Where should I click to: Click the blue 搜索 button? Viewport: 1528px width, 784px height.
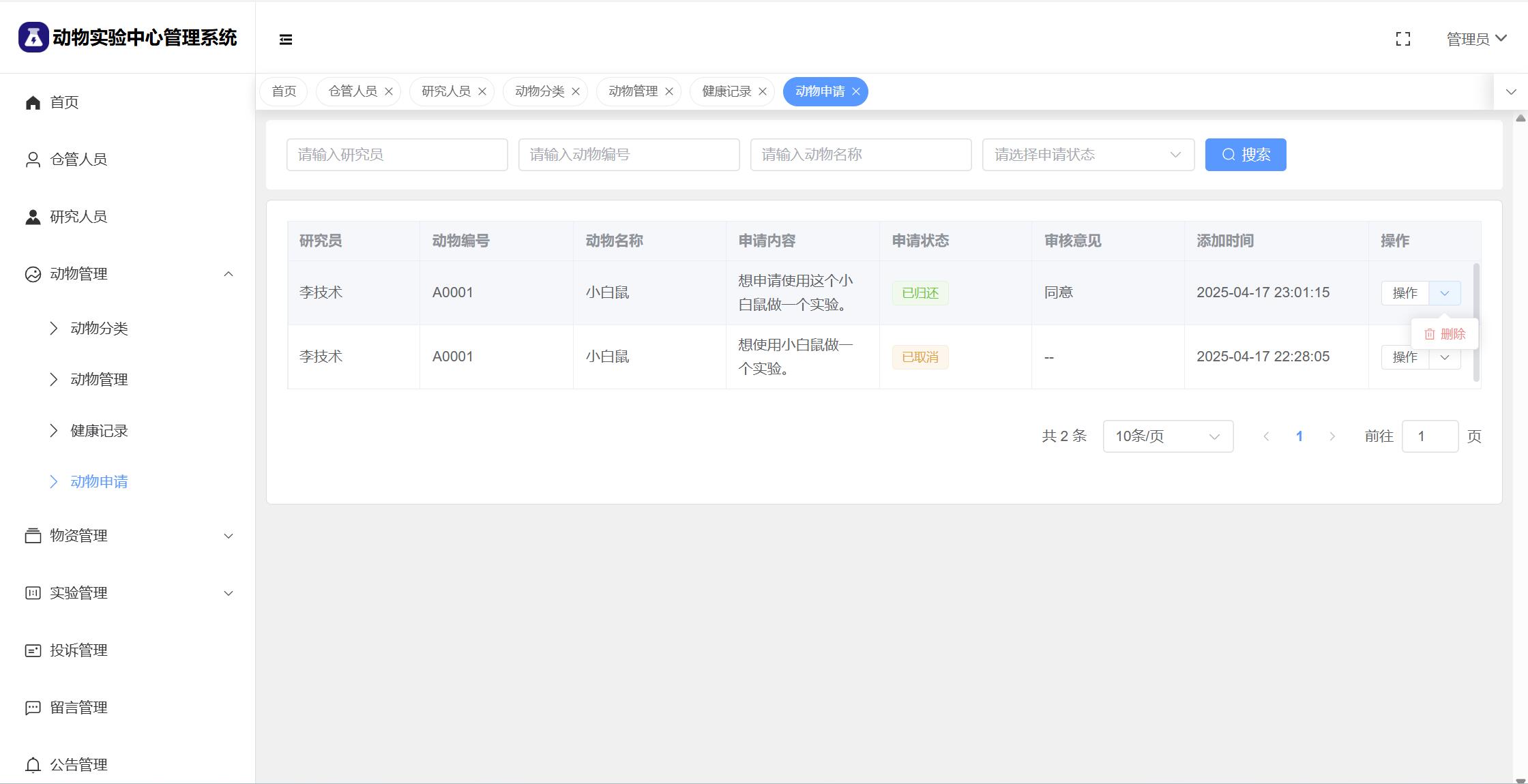pos(1245,155)
